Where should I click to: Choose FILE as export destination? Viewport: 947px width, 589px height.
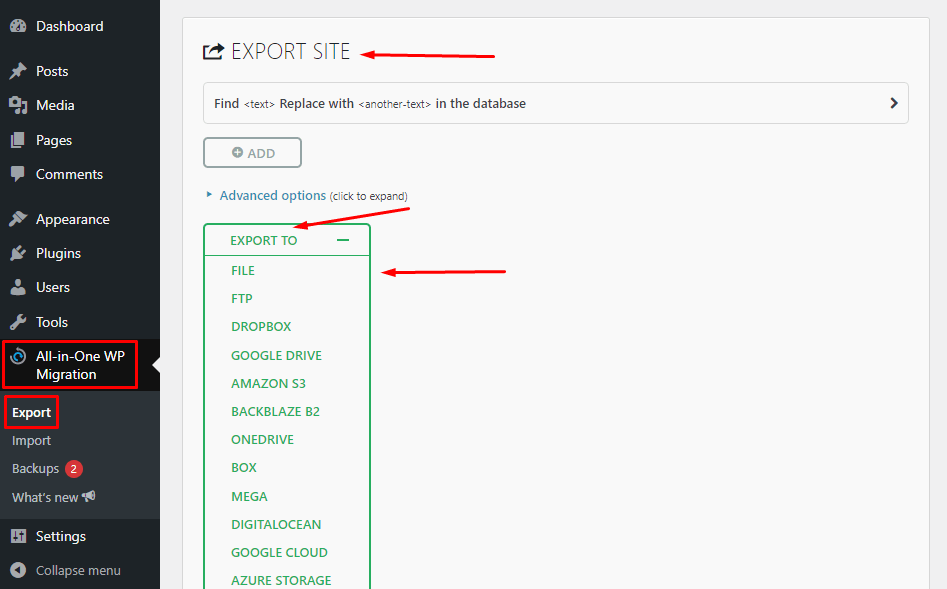tap(243, 271)
